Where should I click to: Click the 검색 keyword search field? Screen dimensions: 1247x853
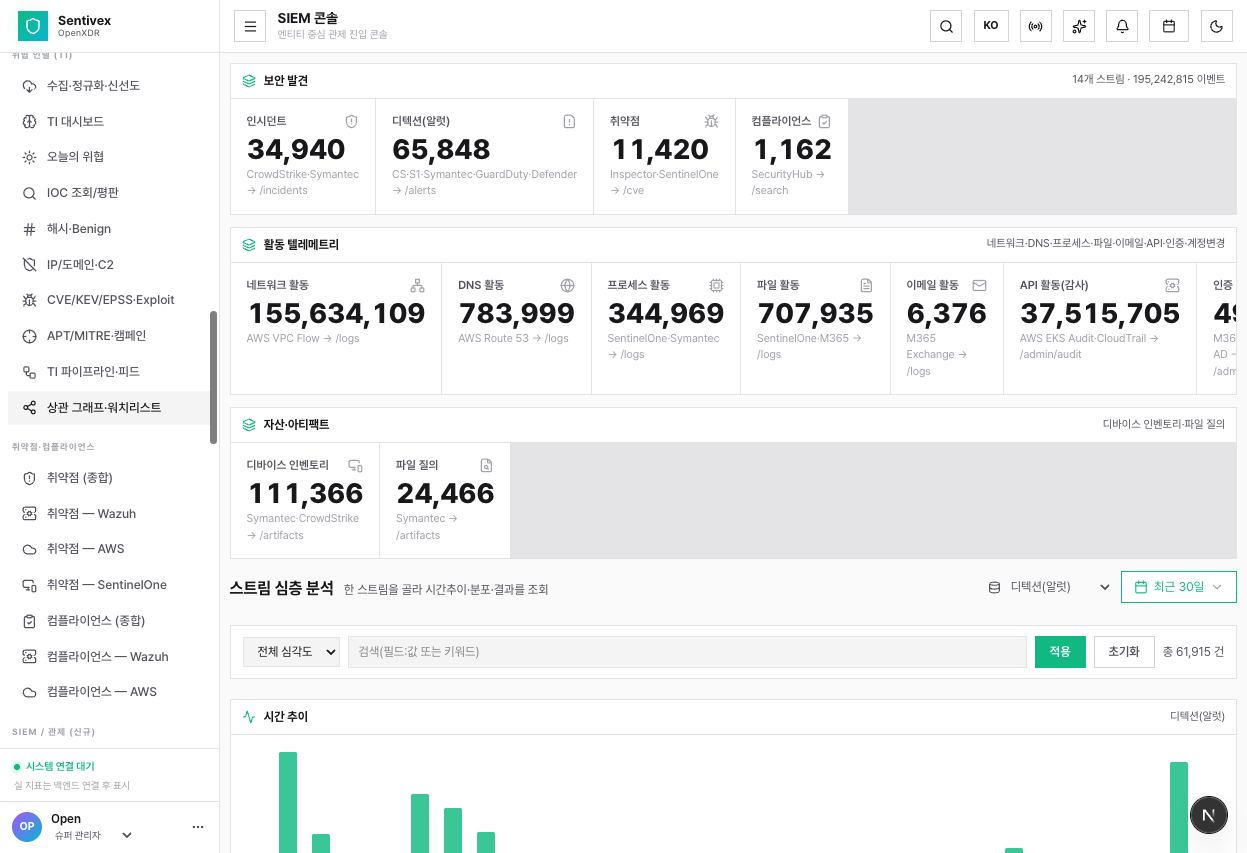click(x=687, y=652)
